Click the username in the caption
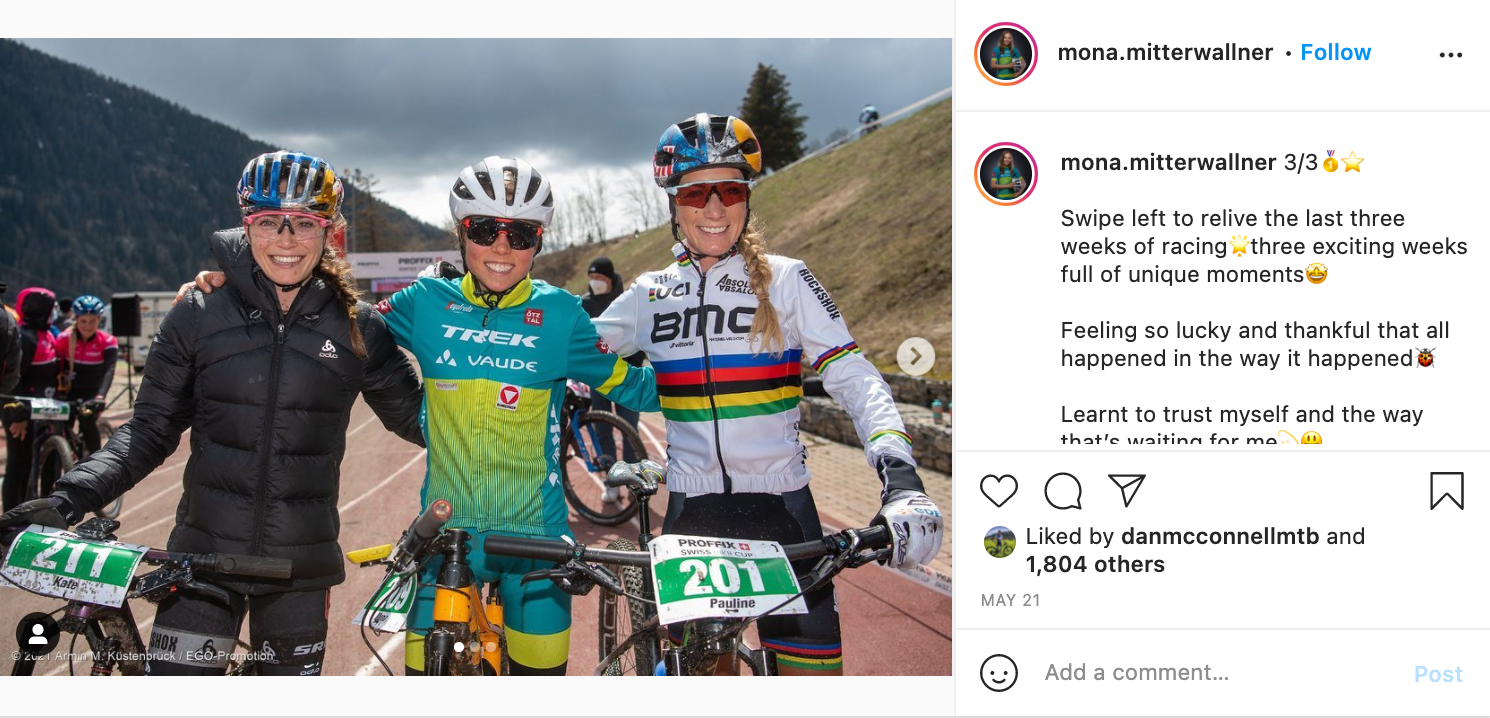 click(x=1168, y=163)
